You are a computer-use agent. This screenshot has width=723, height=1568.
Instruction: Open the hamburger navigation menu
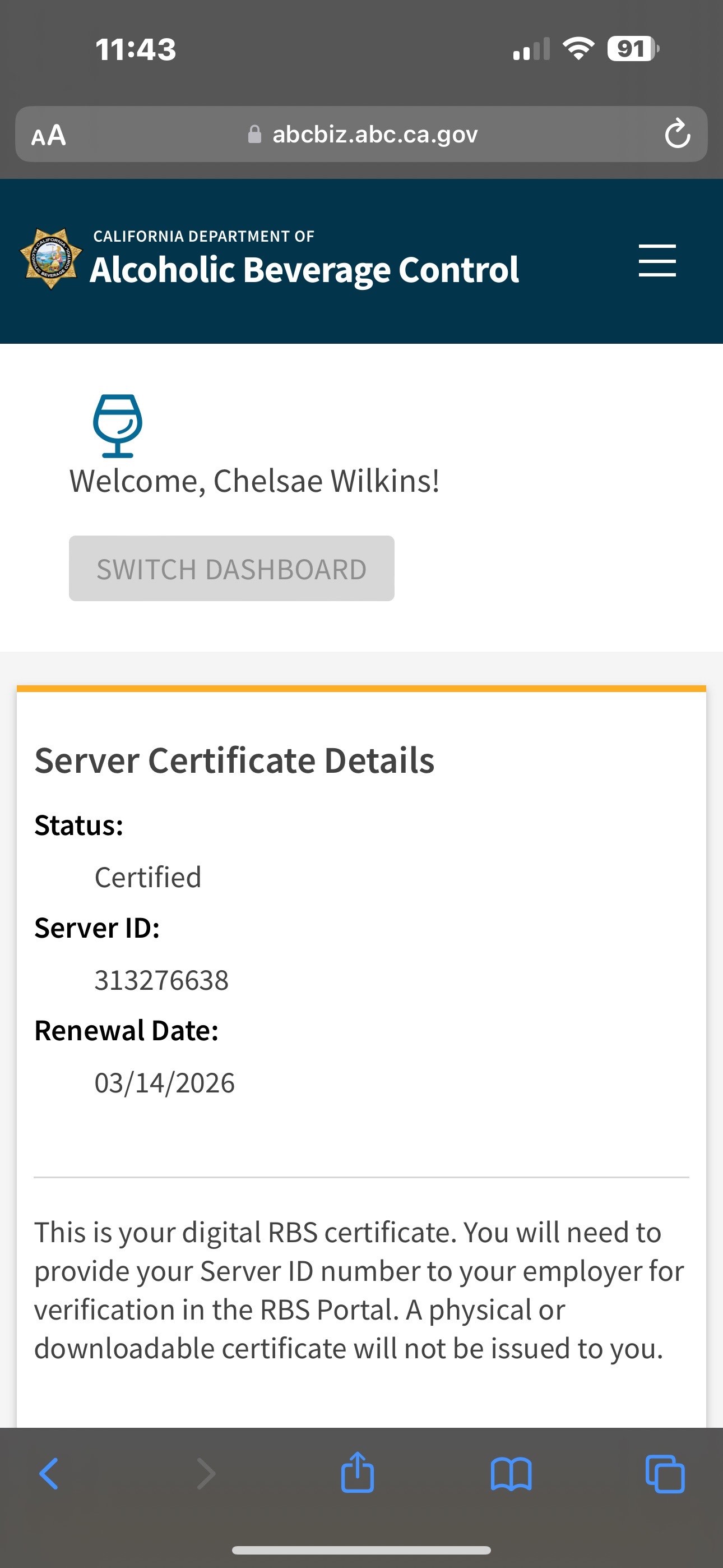point(657,261)
